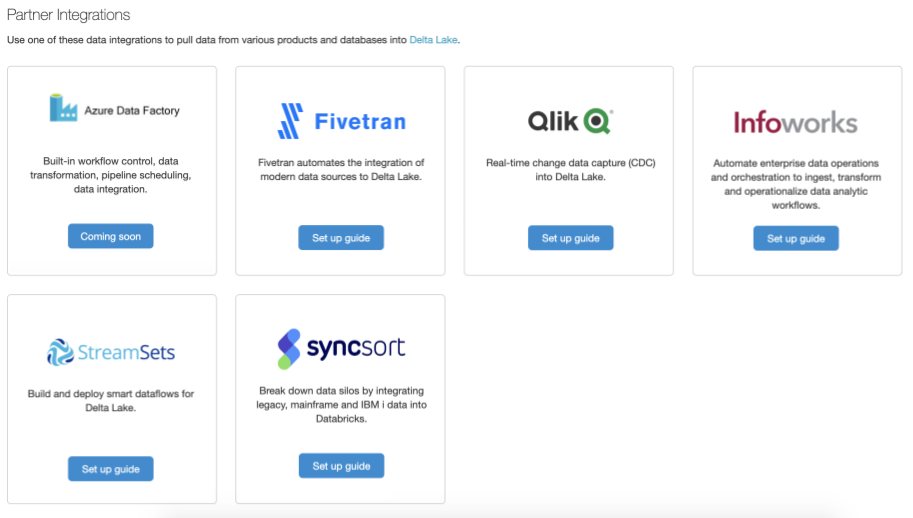Open StreamSets' Set up guide
Screen dimensions: 913x518
(111, 469)
